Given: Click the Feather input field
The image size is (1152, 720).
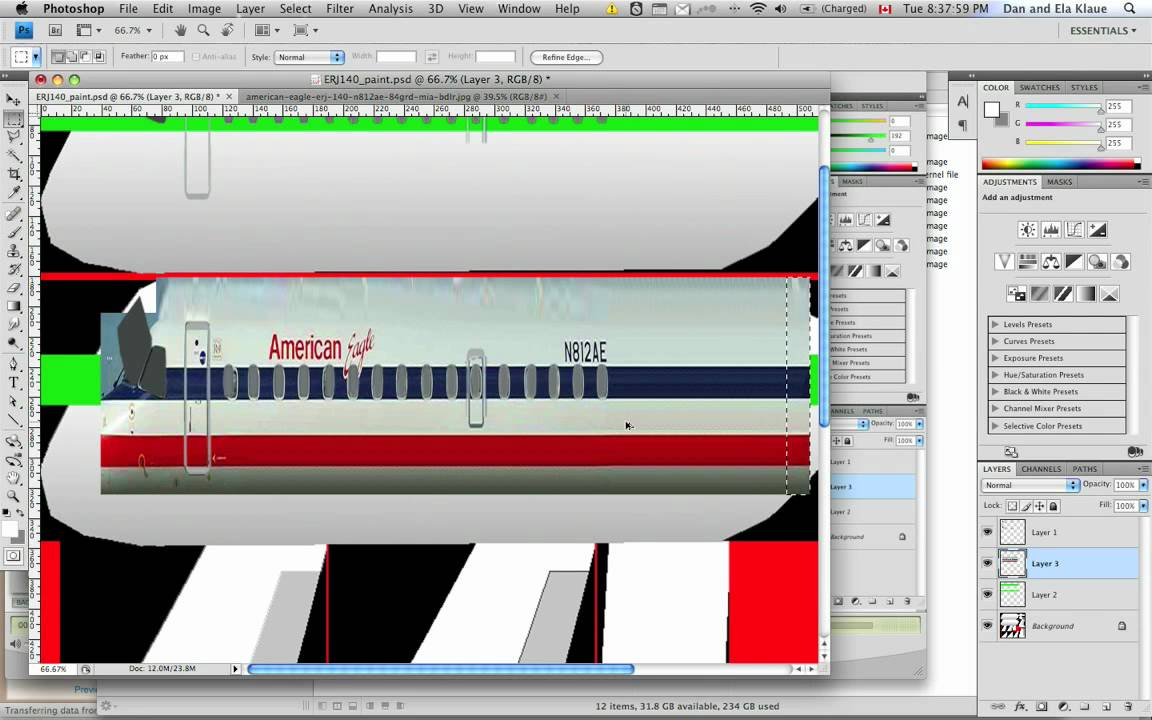Looking at the screenshot, I should point(167,57).
